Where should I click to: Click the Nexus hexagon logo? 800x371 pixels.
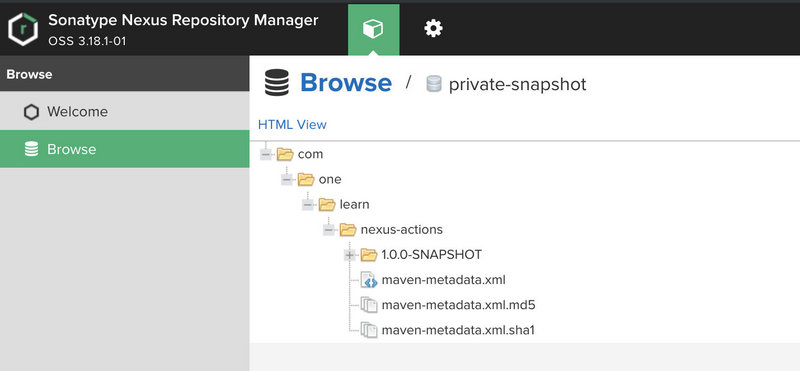[x=23, y=29]
